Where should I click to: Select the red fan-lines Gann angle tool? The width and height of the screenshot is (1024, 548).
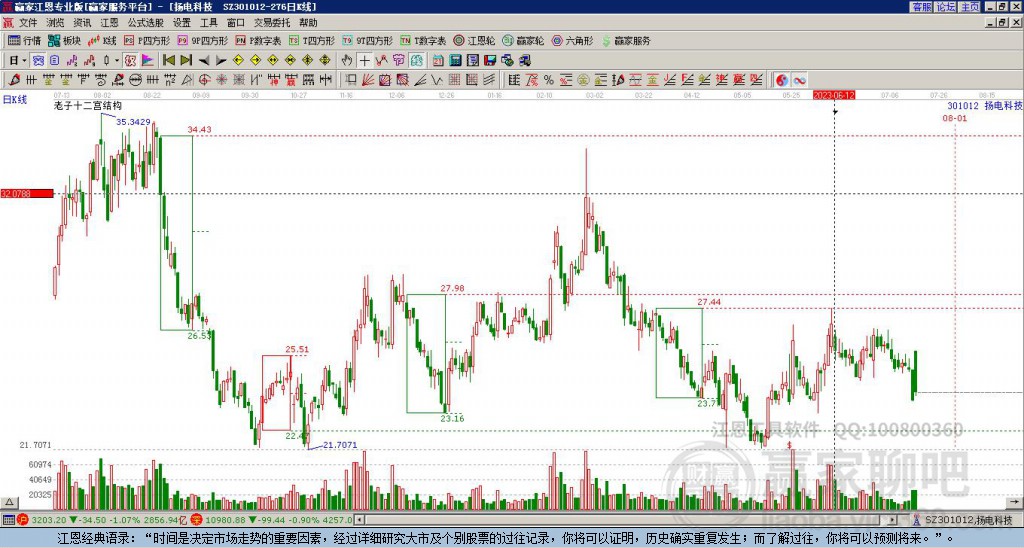(x=368, y=80)
